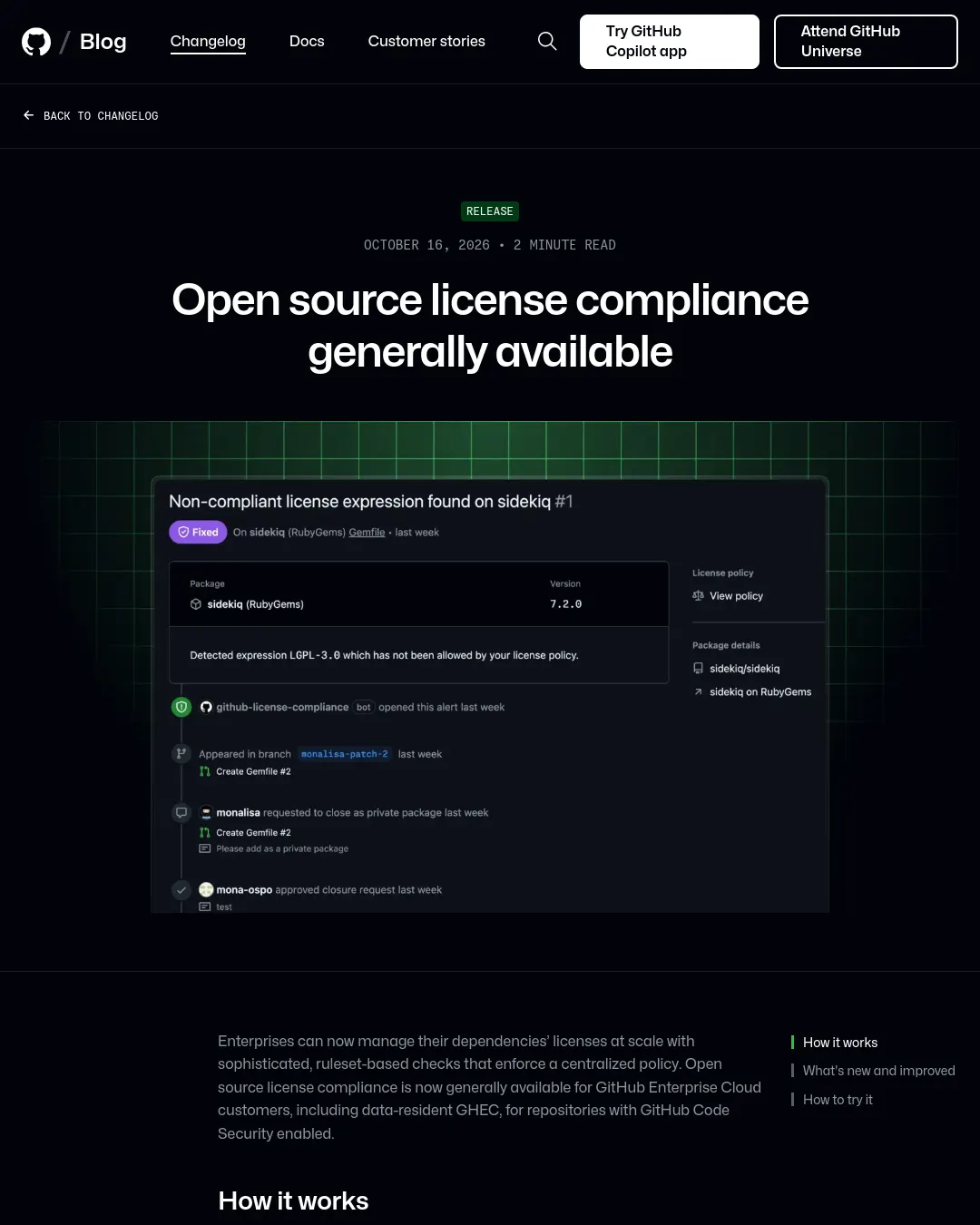Click the GitHub Octocat logo
The image size is (980, 1225).
pyautogui.click(x=36, y=42)
